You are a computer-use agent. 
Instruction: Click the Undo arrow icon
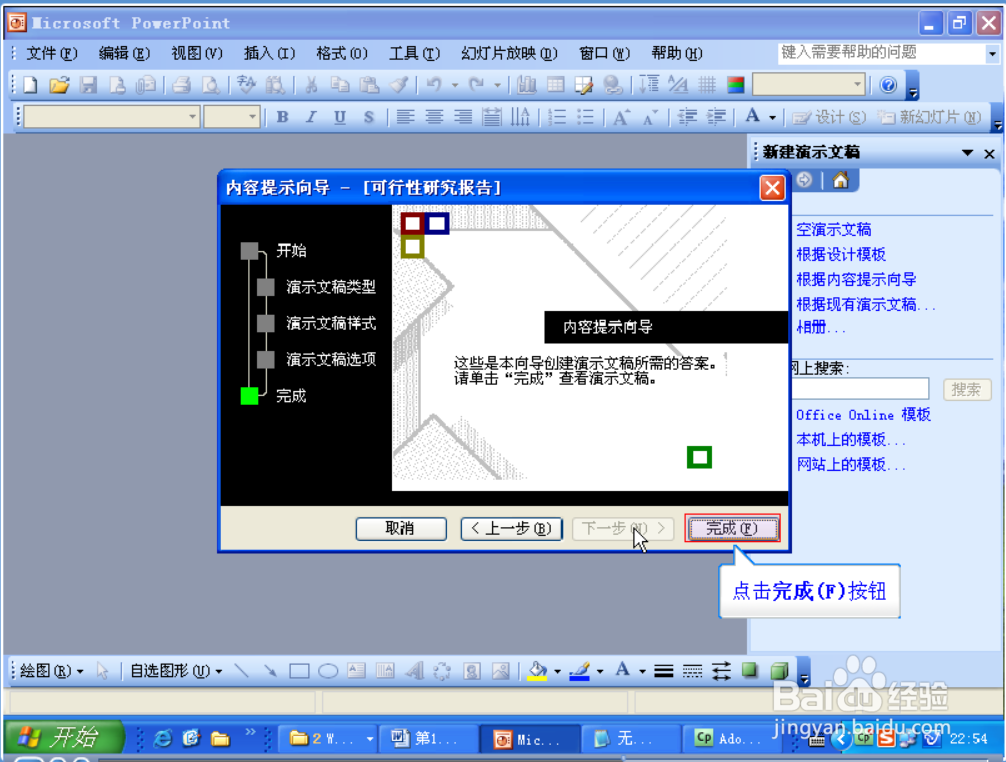(434, 85)
